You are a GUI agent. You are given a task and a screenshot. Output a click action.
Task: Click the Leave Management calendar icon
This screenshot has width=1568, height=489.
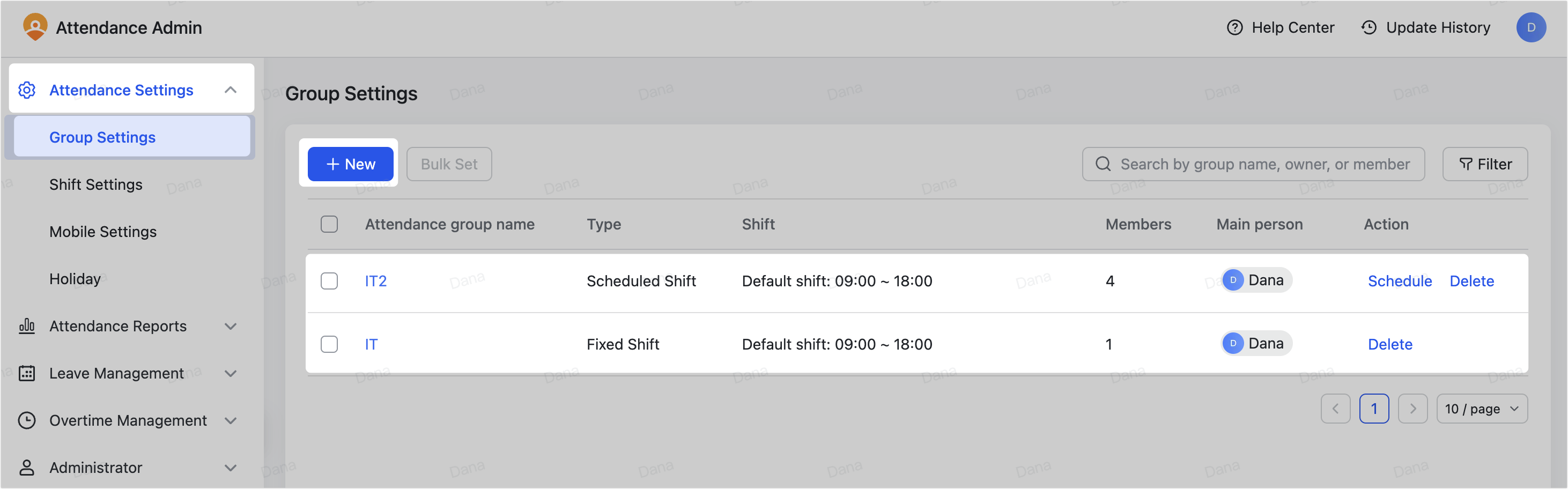[x=27, y=373]
